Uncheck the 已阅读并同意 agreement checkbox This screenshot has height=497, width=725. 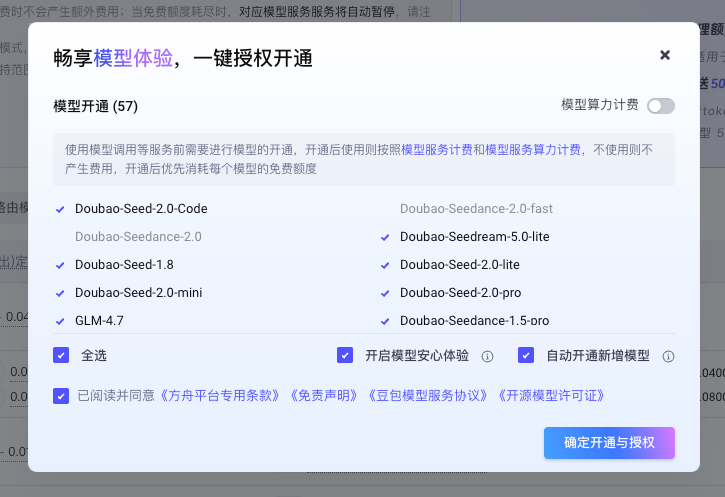click(x=61, y=396)
